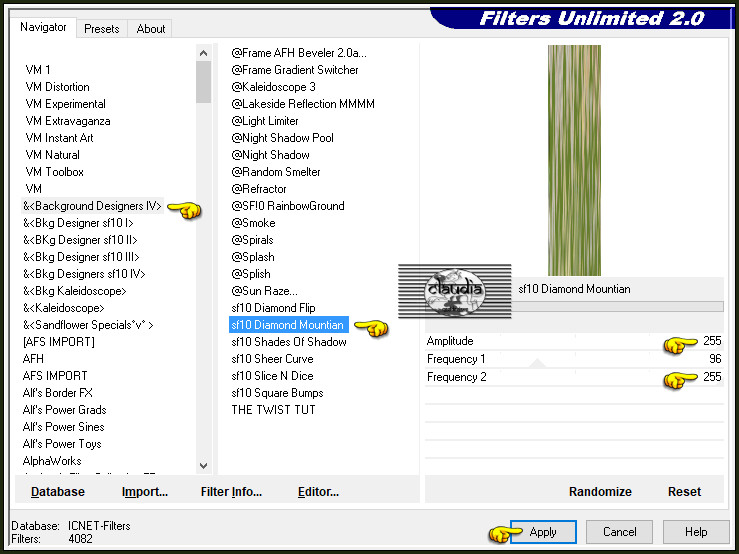Select VM Toolbox category

click(55, 172)
